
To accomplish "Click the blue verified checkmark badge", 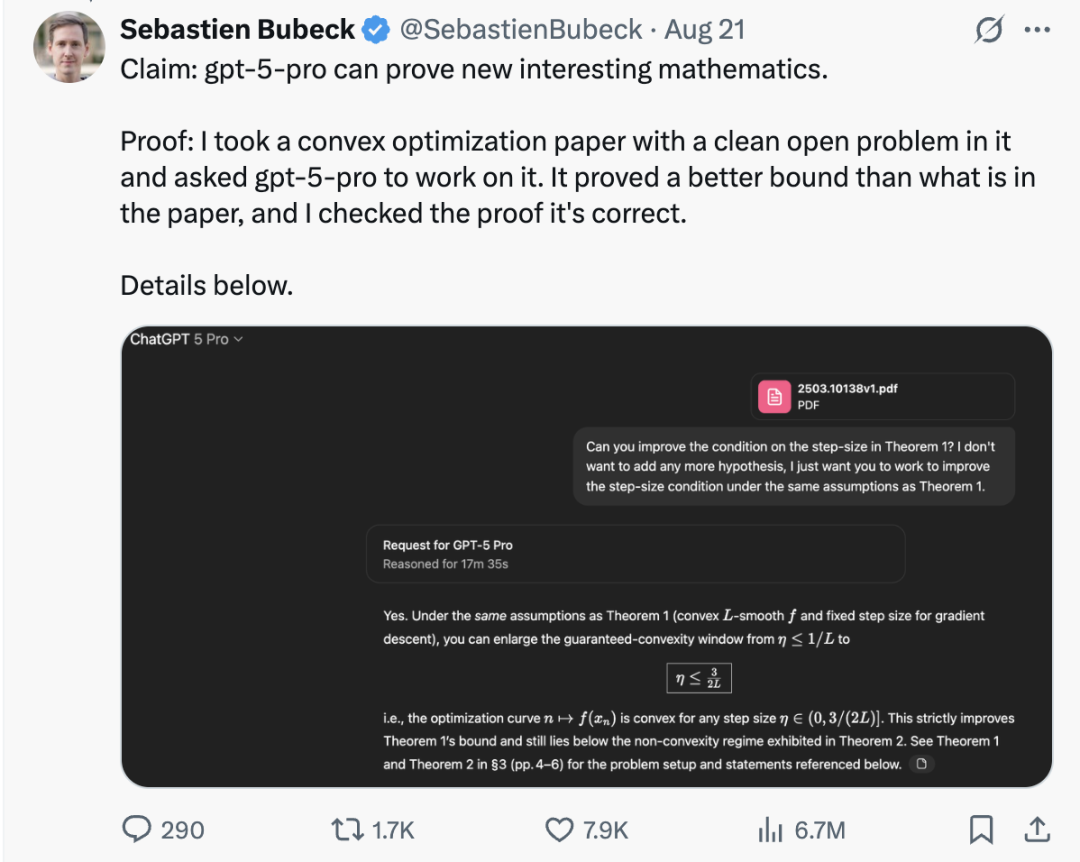I will [x=376, y=31].
